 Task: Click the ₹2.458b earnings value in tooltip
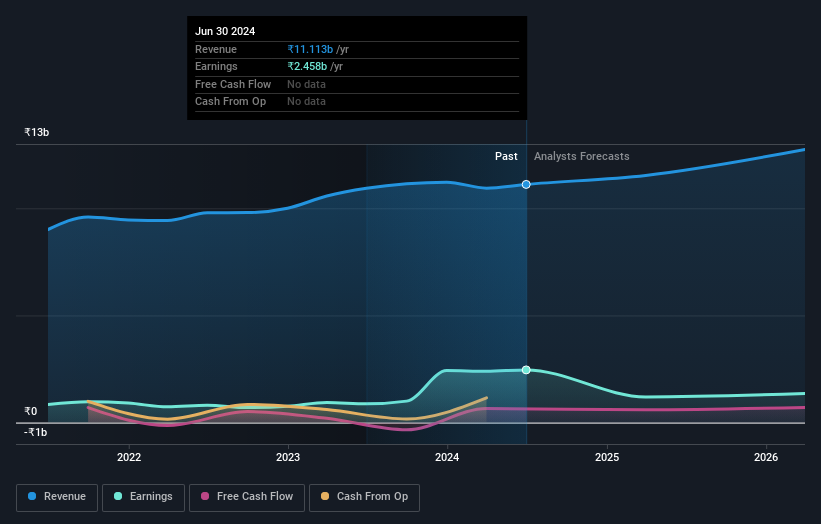(307, 66)
